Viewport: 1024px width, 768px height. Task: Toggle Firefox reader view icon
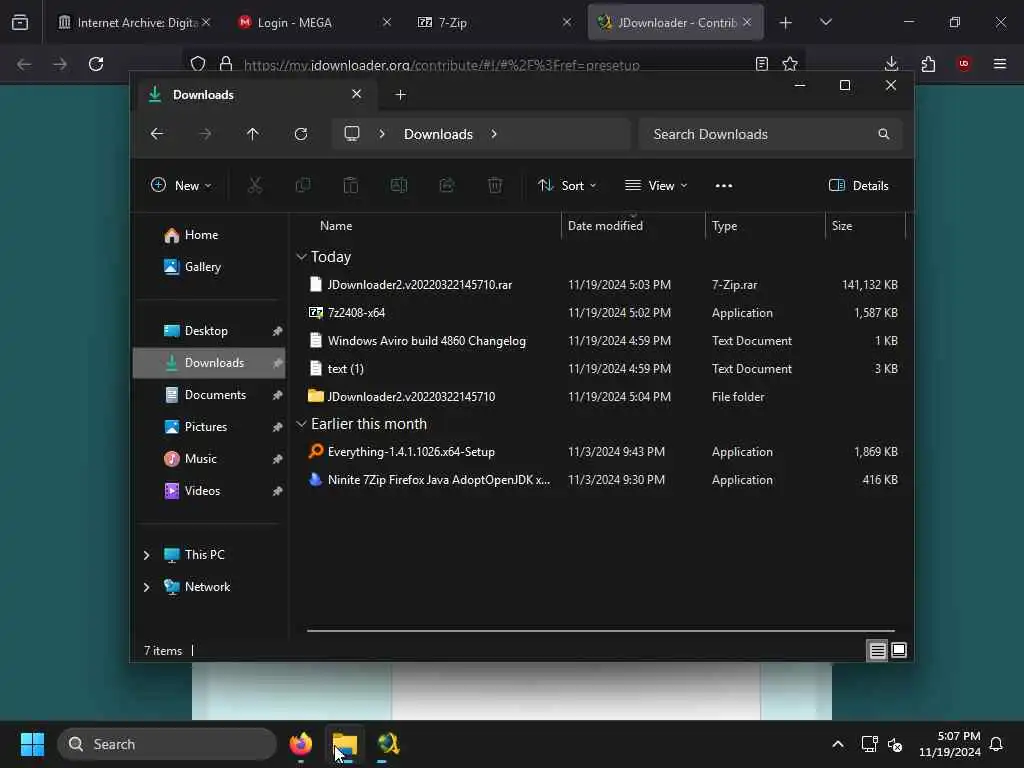[761, 64]
